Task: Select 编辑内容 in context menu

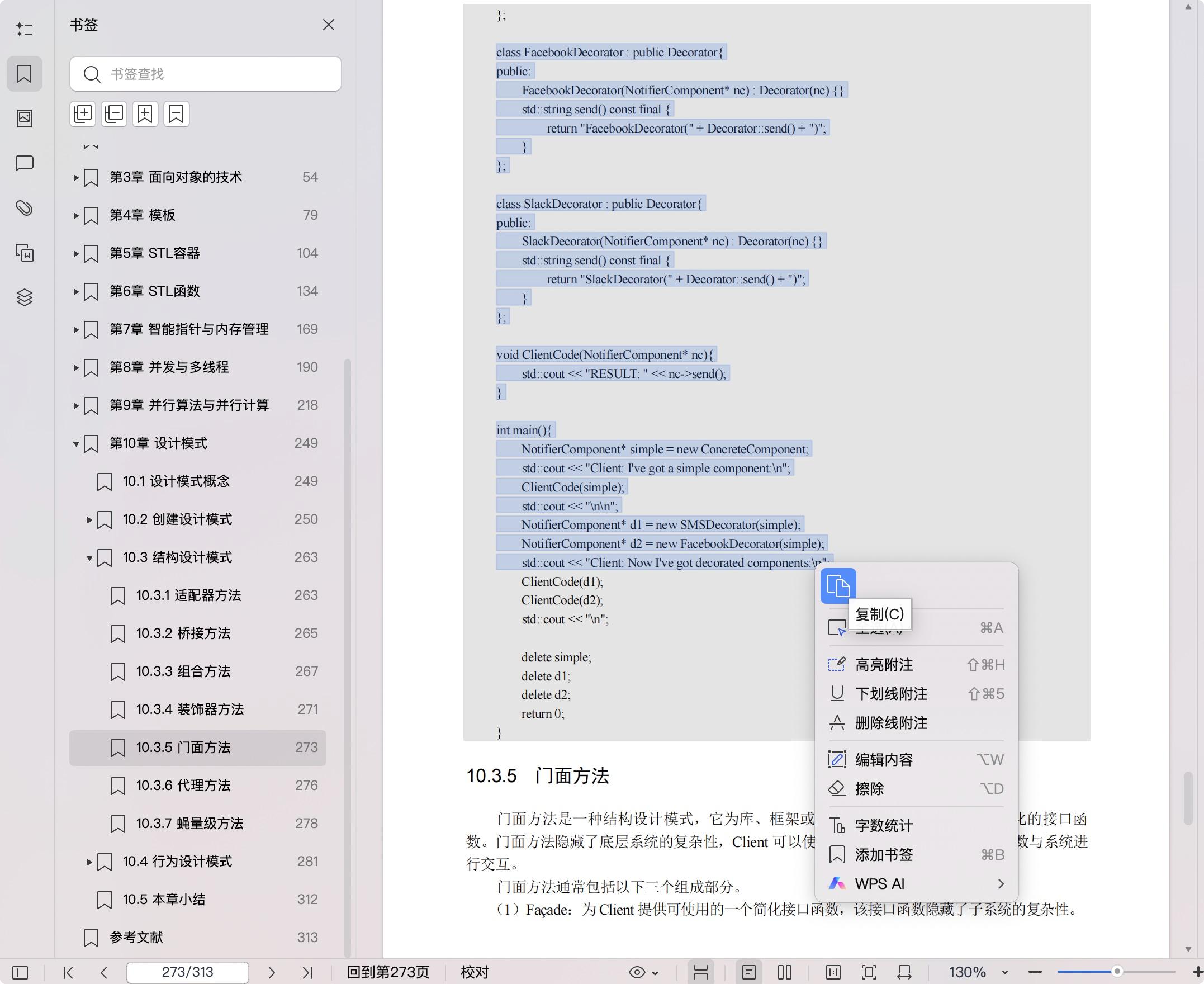Action: 916,759
